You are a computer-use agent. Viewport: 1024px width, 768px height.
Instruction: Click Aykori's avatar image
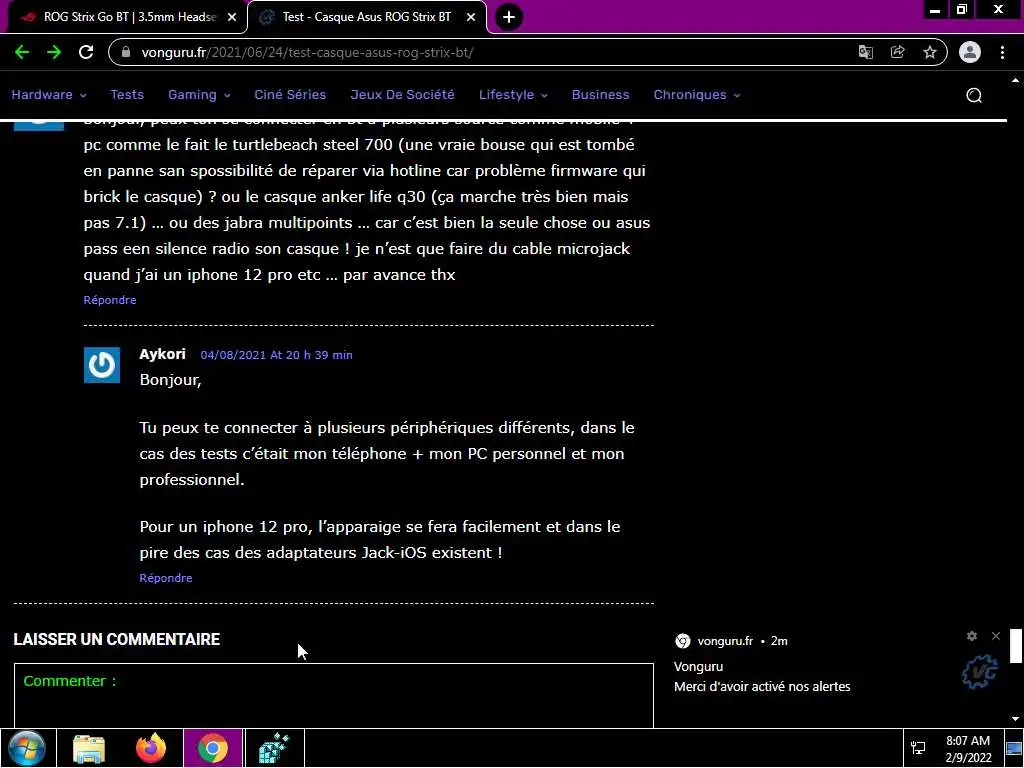click(x=102, y=365)
